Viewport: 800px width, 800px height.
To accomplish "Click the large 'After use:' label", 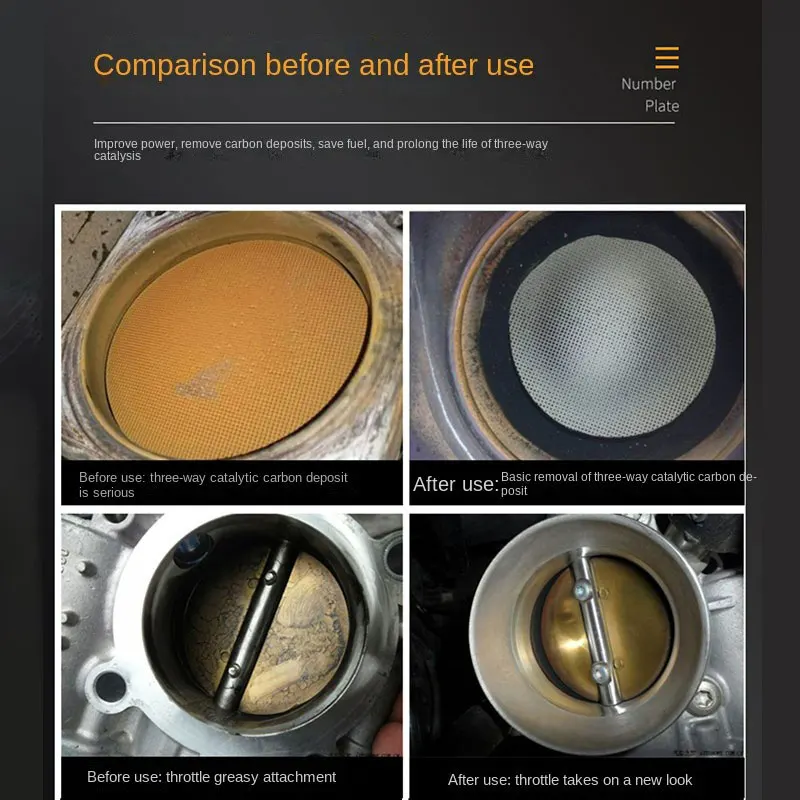I will tap(456, 484).
